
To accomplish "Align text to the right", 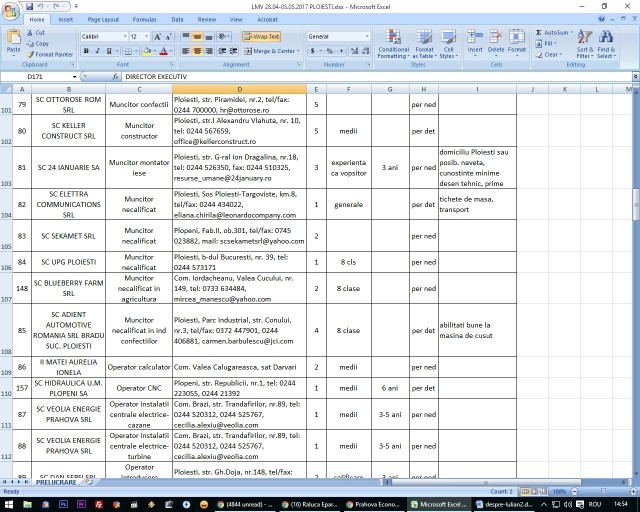I will click(209, 51).
